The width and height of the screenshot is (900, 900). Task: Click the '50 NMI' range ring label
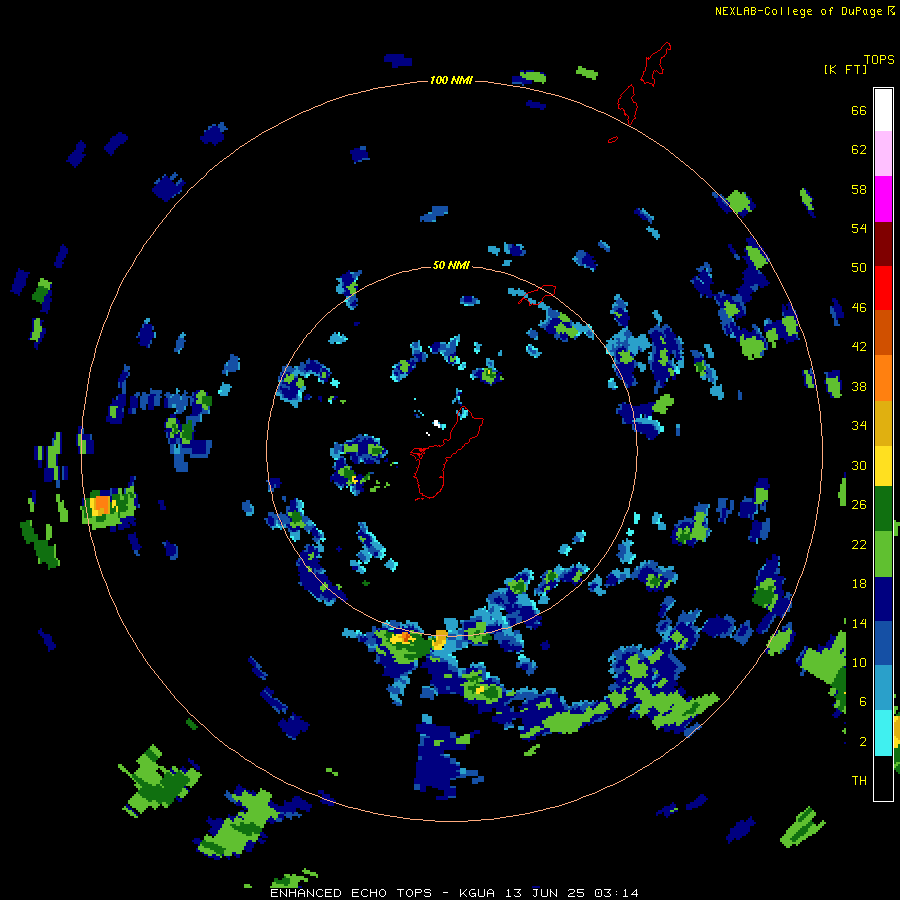point(451,265)
